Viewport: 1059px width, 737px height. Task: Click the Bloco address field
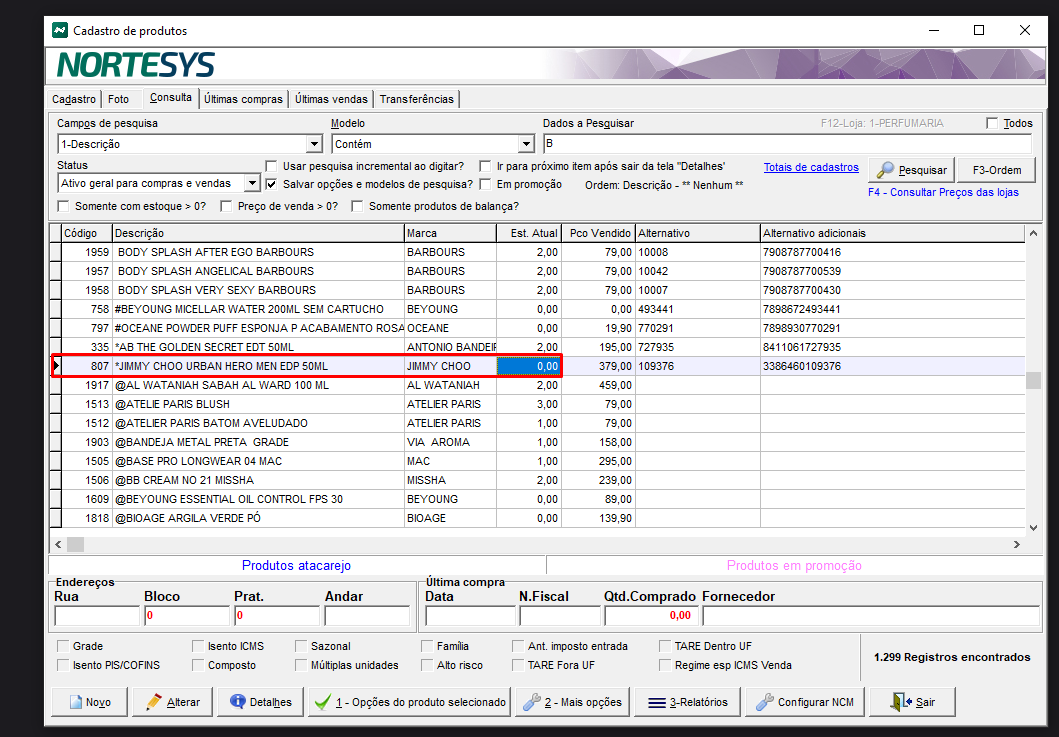click(186, 615)
